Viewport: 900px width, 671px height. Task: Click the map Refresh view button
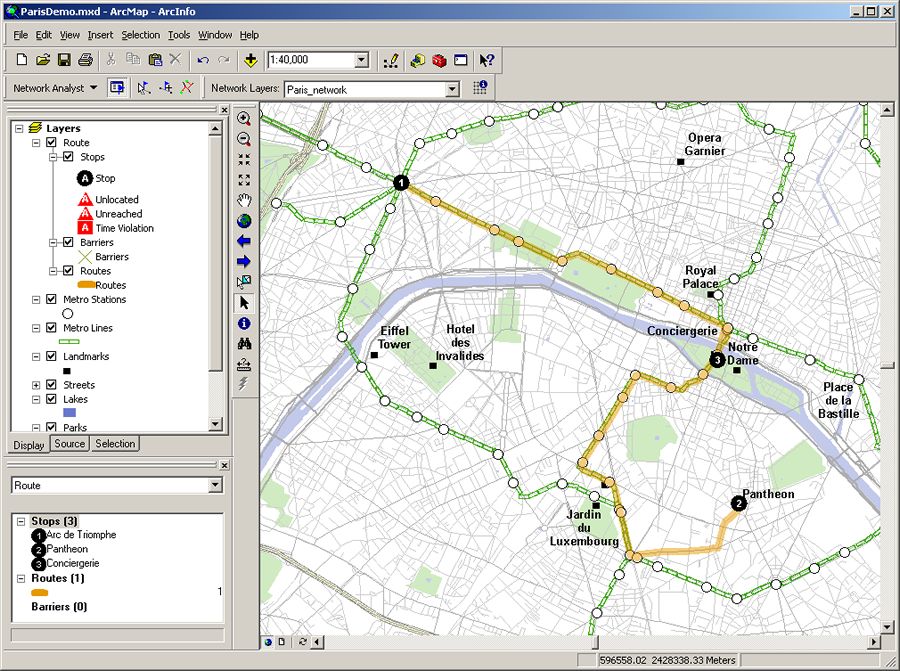[x=302, y=642]
